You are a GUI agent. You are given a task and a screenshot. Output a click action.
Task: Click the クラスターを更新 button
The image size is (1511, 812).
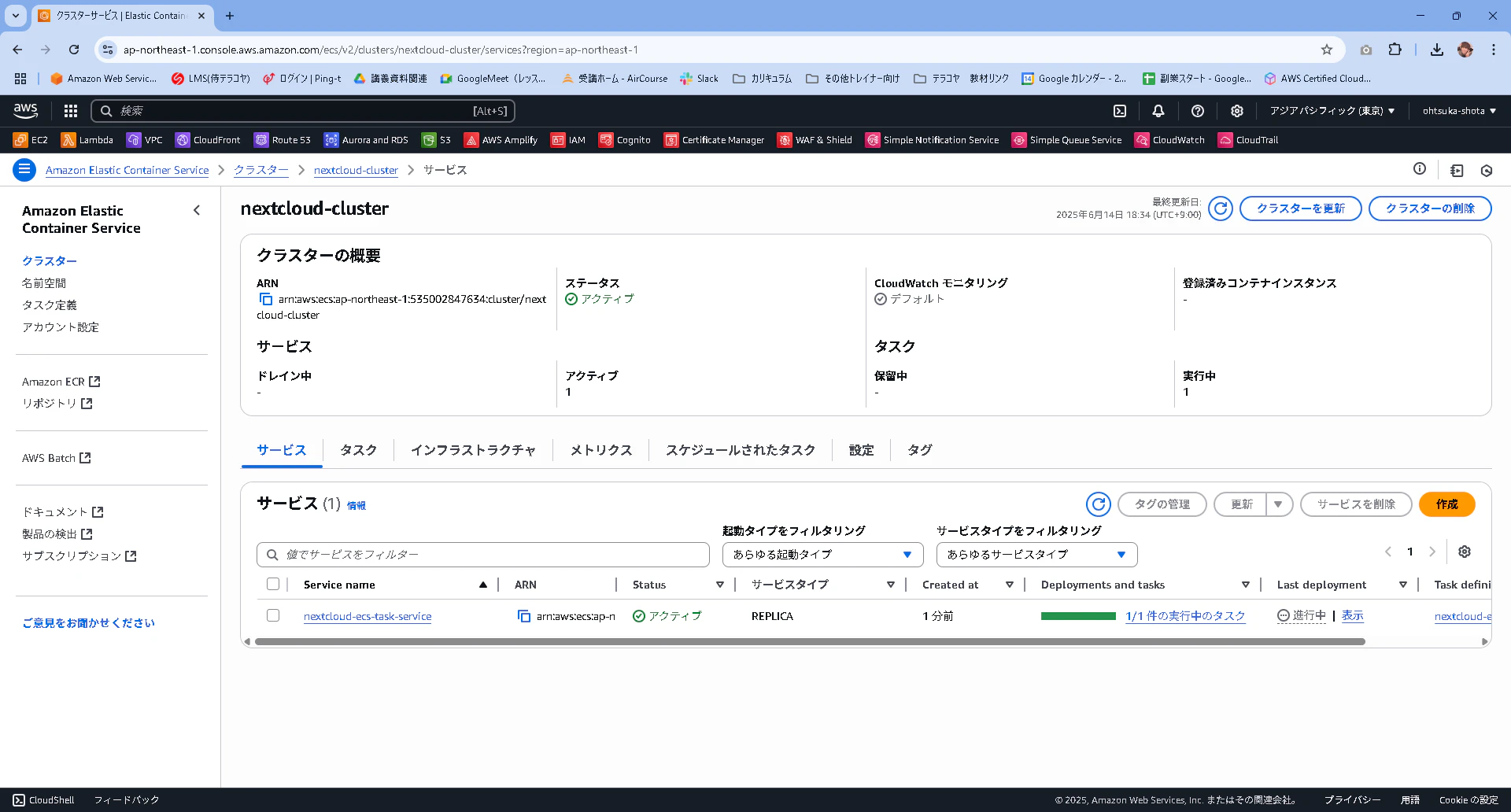click(1300, 209)
